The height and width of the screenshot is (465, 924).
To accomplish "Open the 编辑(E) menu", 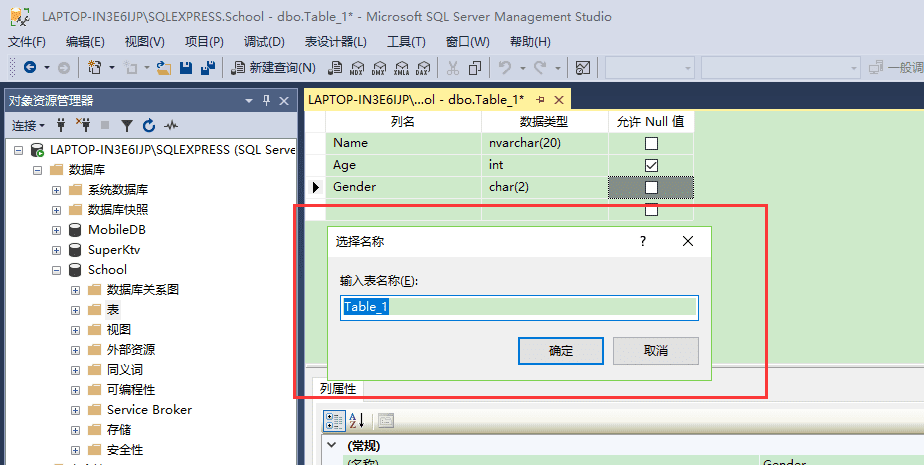I will tap(85, 42).
